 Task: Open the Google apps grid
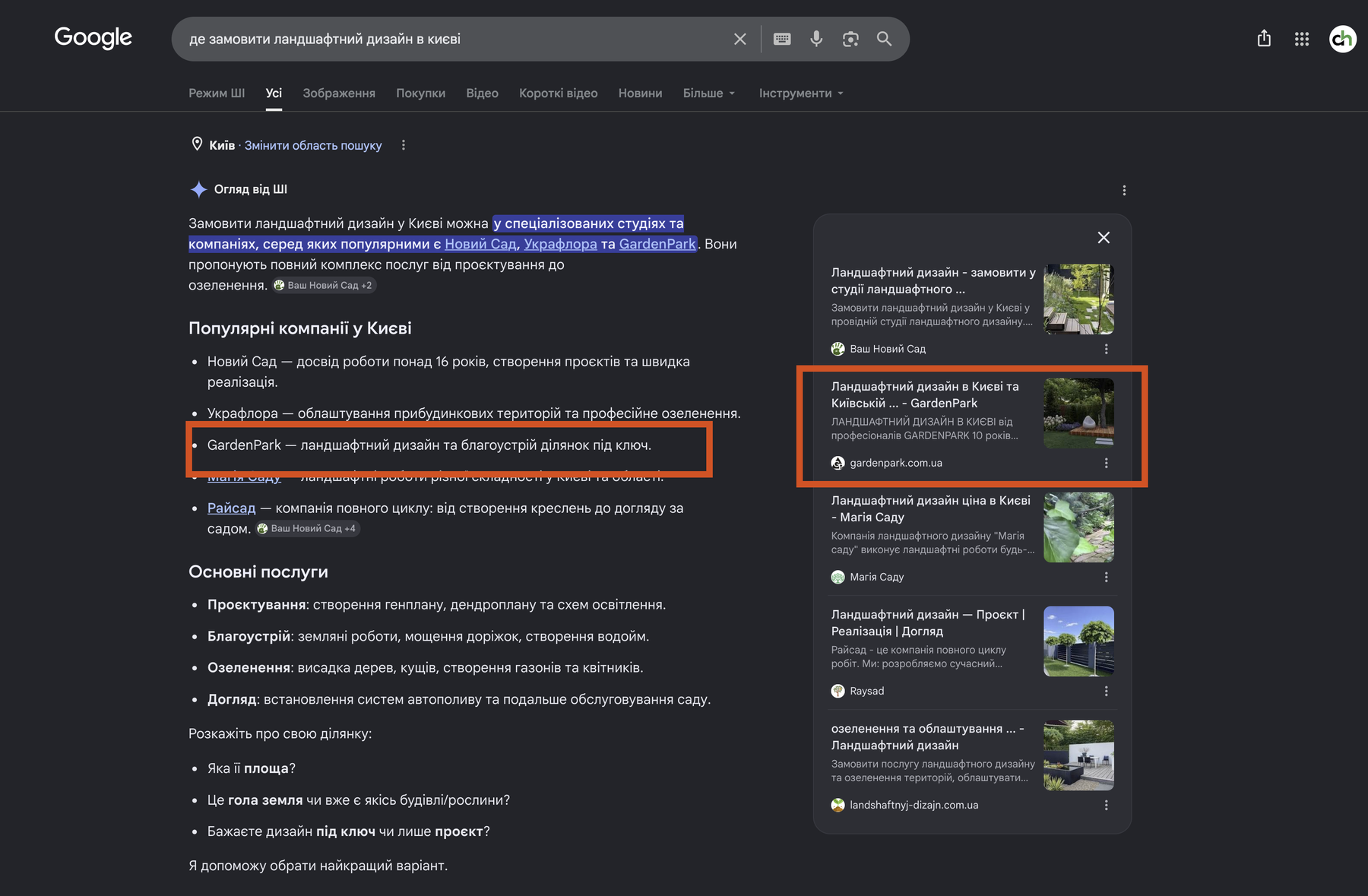tap(1302, 39)
